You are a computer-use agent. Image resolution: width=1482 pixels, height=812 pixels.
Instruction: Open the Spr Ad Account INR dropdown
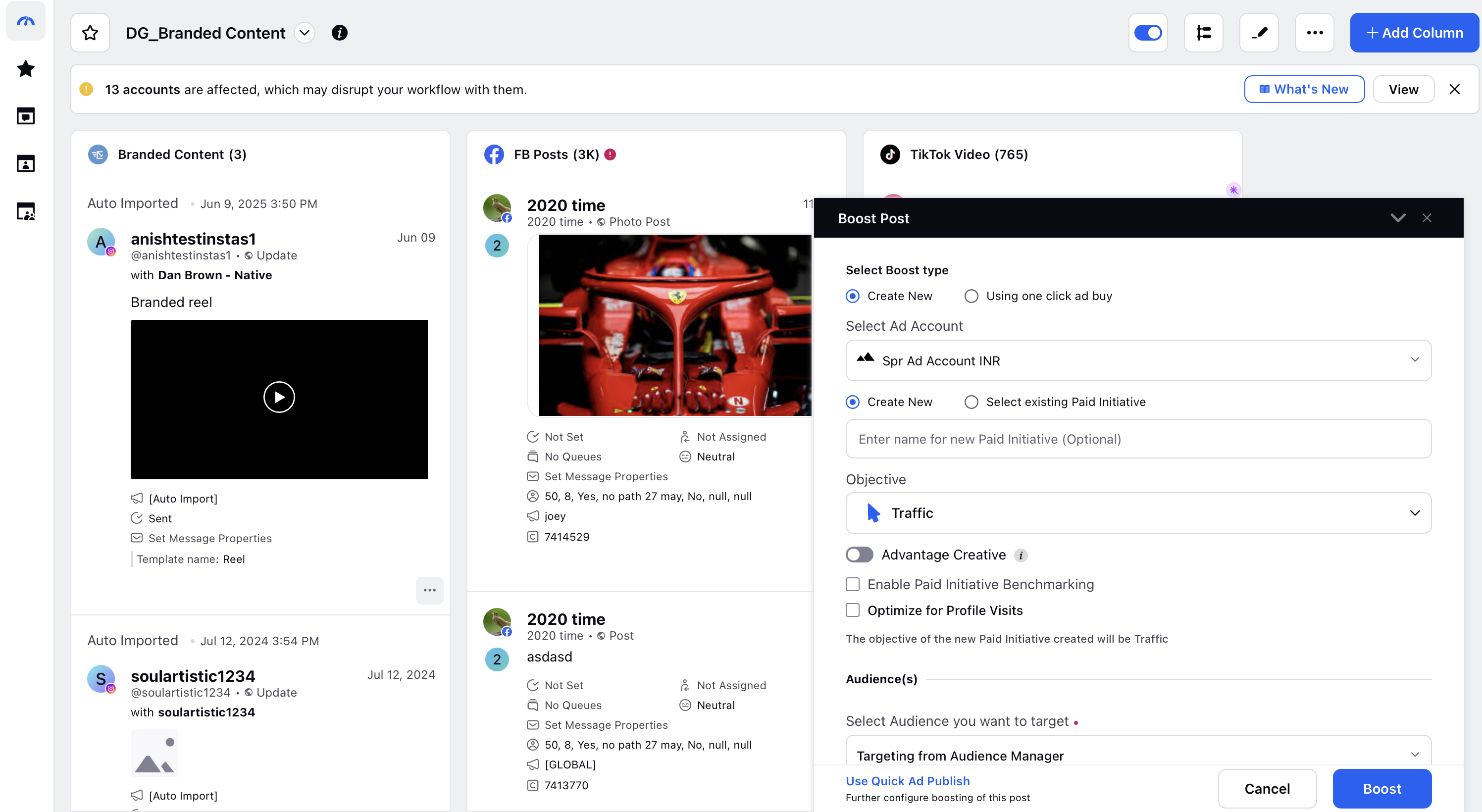click(1138, 360)
